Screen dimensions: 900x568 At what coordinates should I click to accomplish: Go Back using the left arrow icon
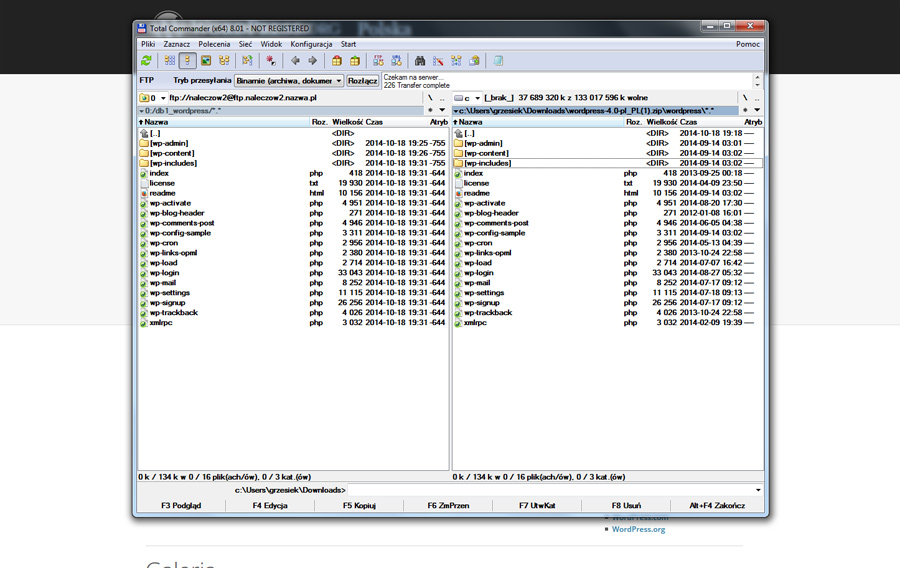point(295,61)
